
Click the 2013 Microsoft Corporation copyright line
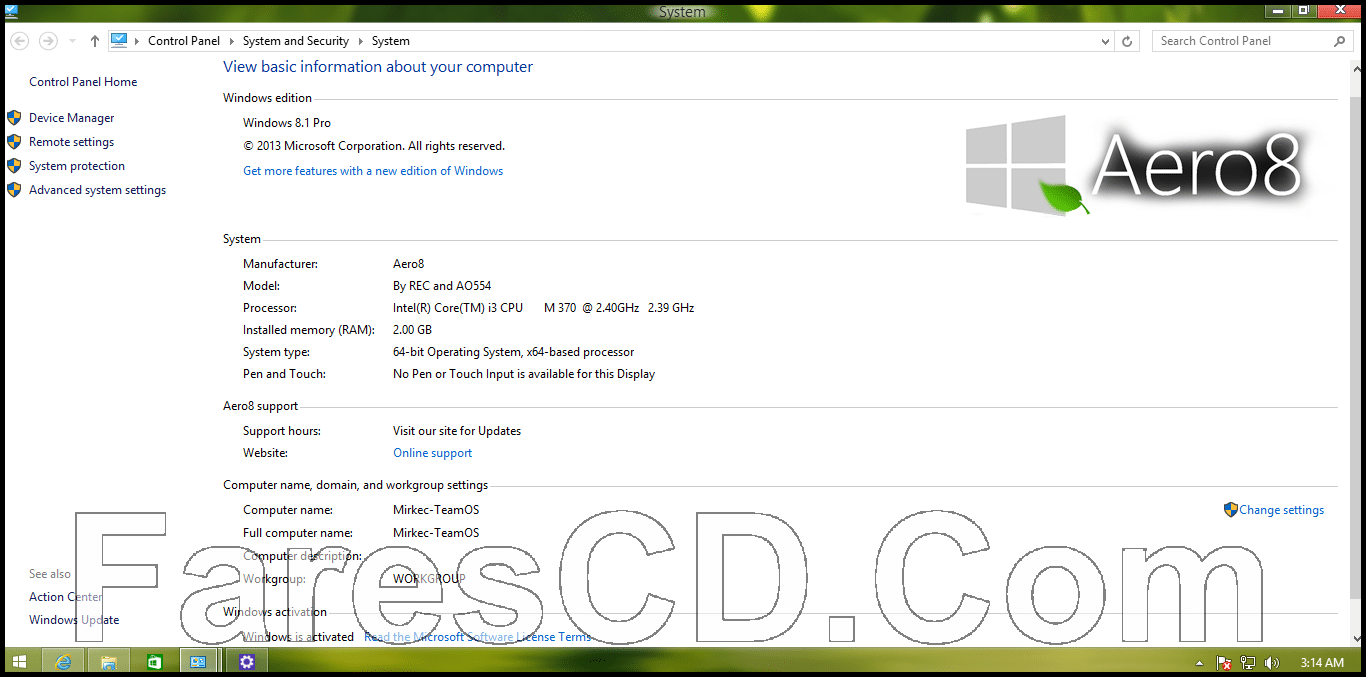click(374, 146)
